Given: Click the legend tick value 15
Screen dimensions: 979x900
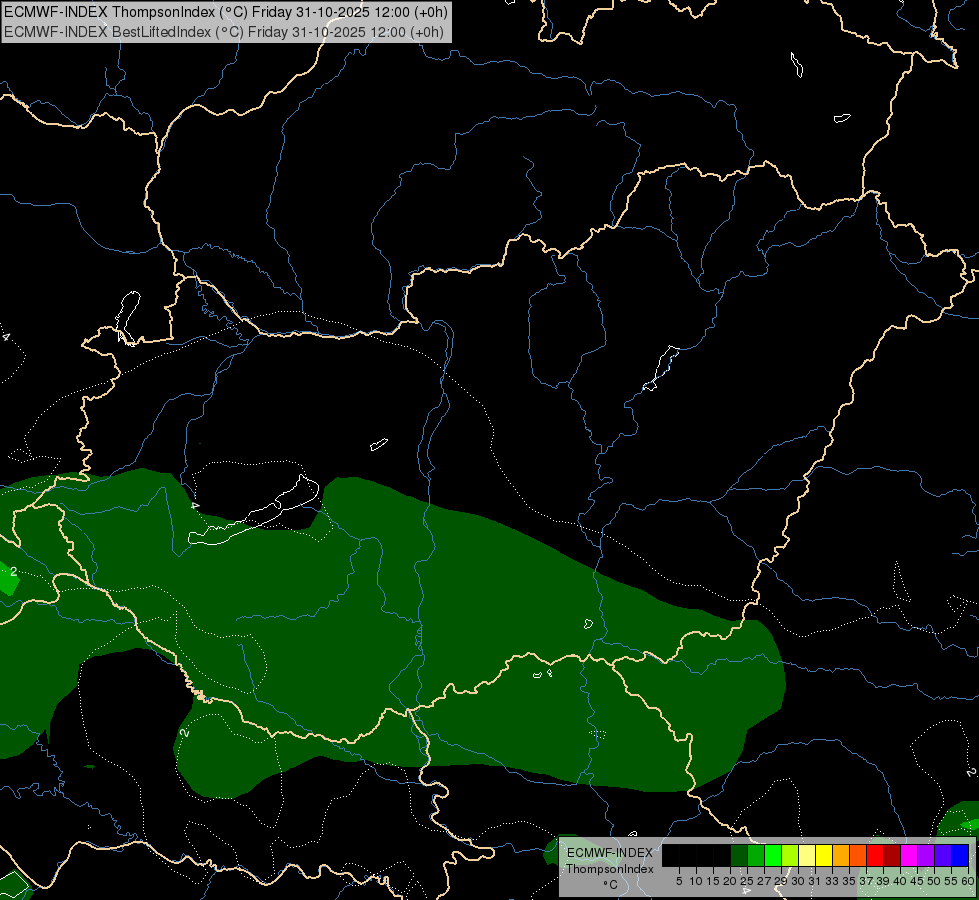Looking at the screenshot, I should pos(714,881).
